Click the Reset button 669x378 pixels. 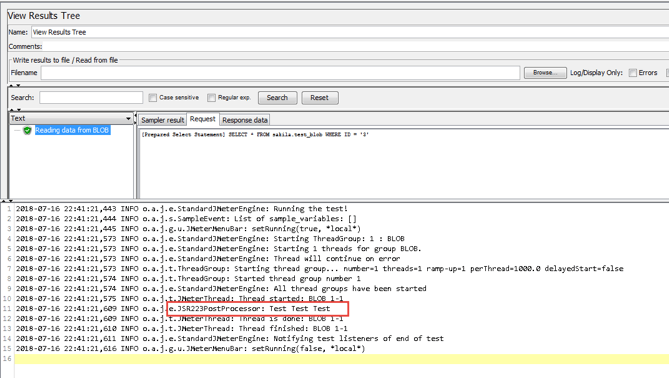320,98
